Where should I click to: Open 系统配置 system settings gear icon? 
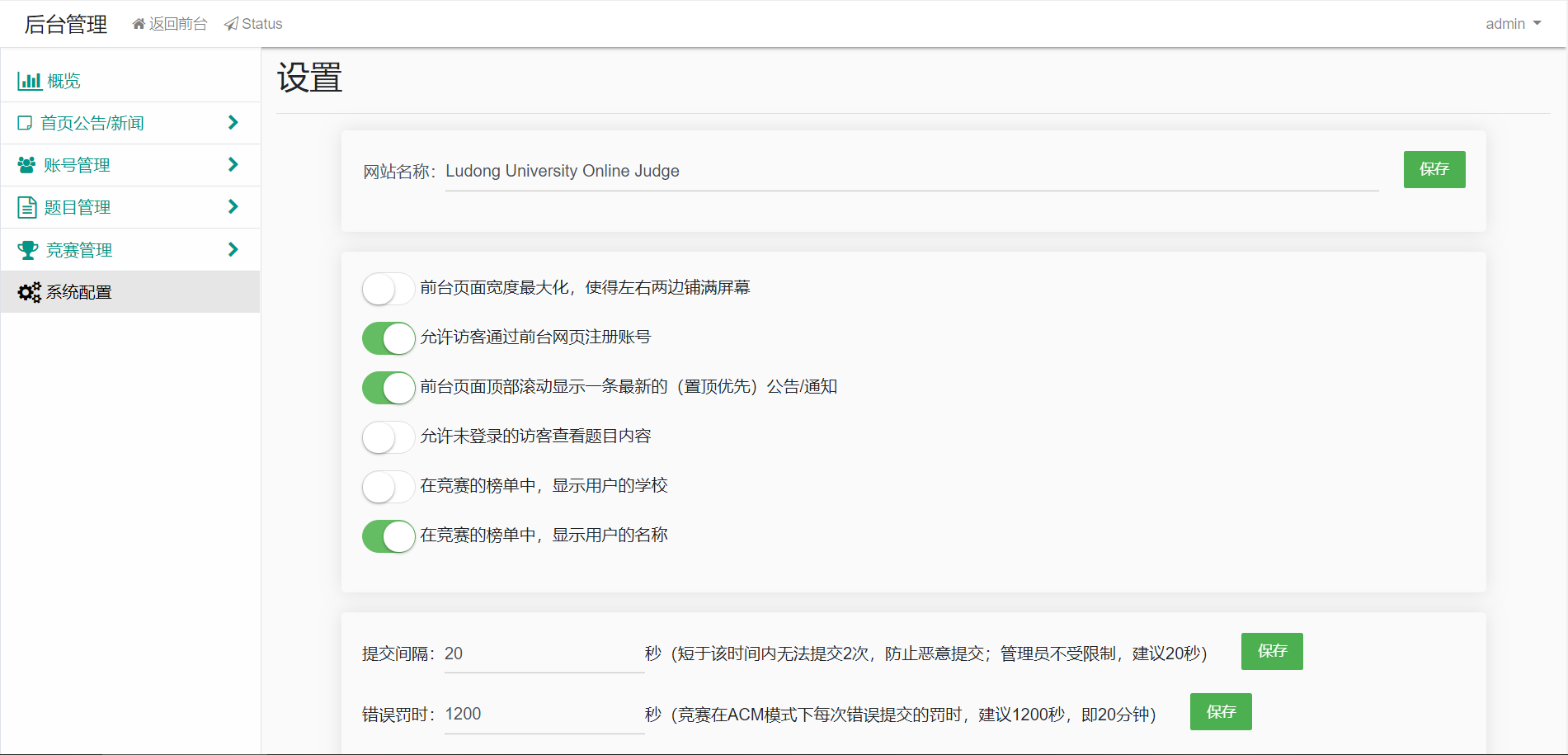(28, 291)
